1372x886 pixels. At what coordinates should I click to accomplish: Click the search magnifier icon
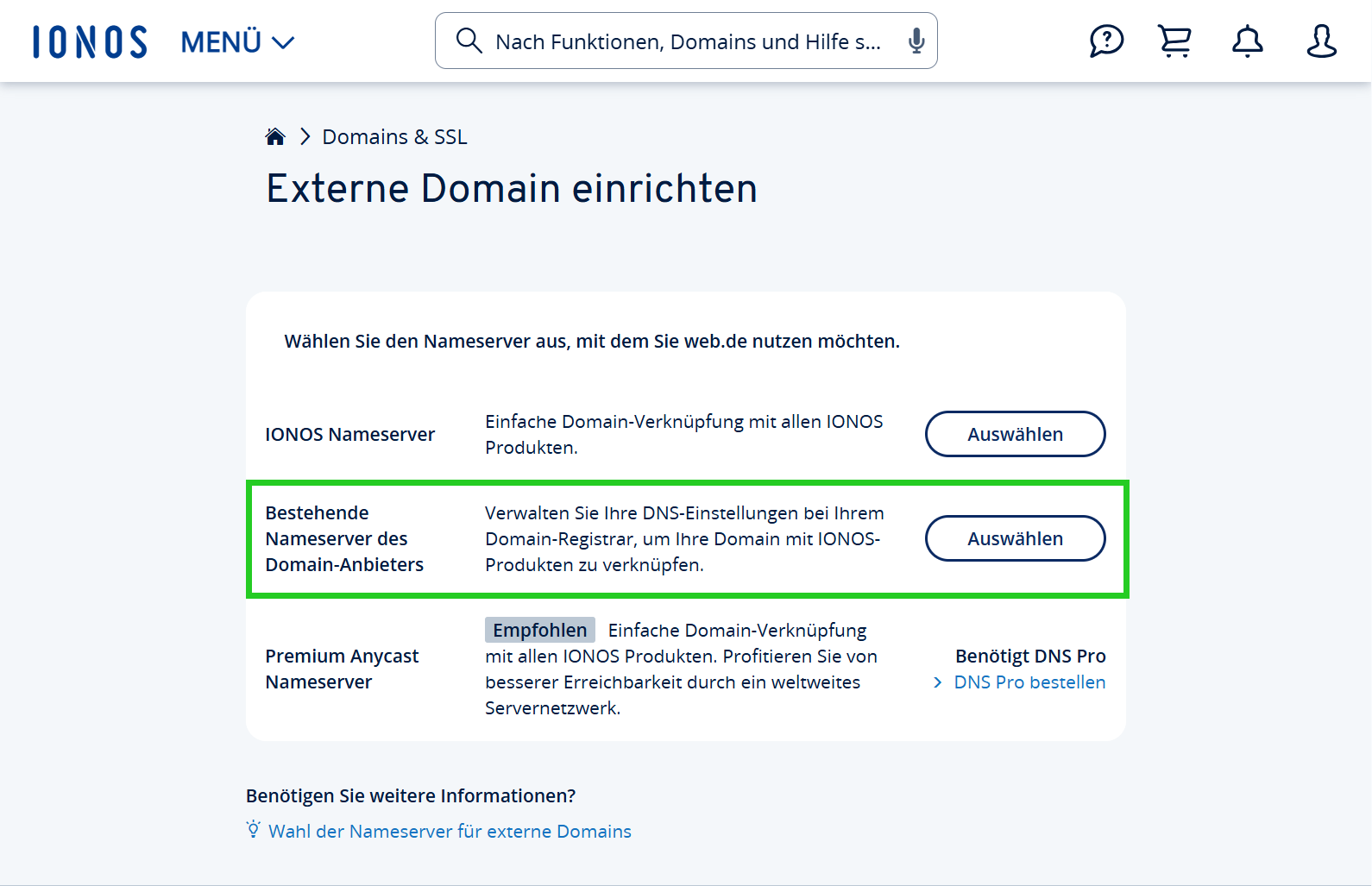pos(469,41)
